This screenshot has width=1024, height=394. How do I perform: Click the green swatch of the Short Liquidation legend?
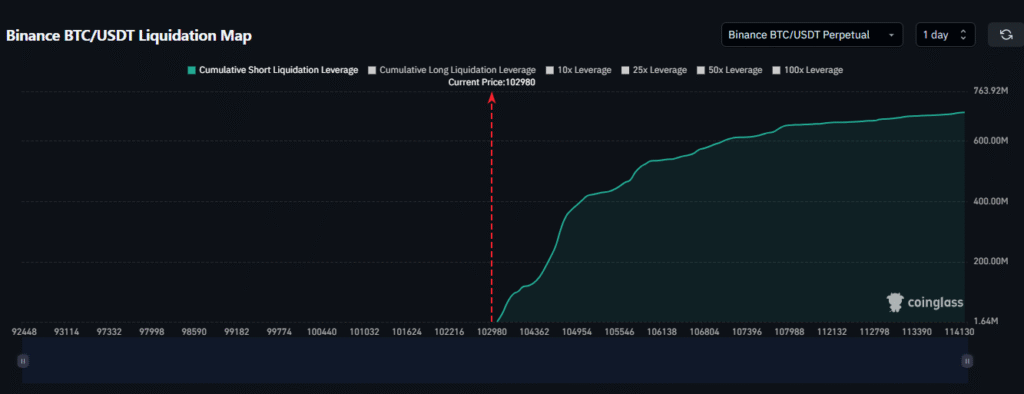pos(191,70)
